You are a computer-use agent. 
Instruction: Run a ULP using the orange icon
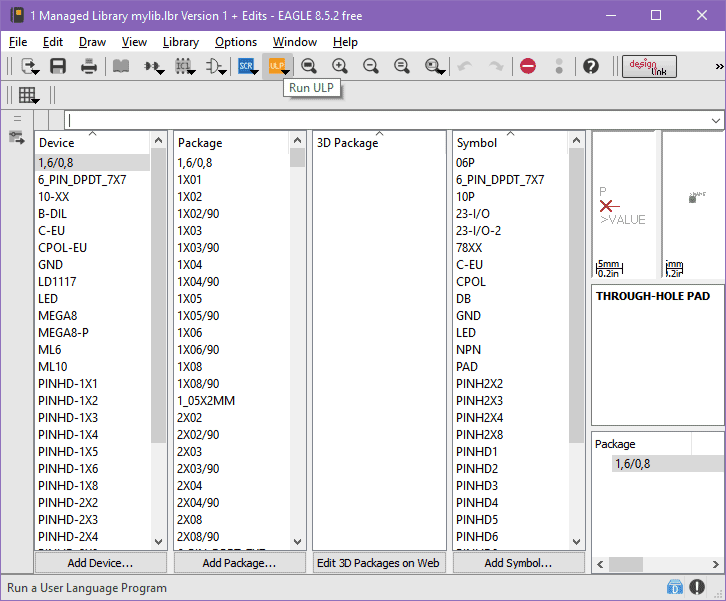point(277,66)
